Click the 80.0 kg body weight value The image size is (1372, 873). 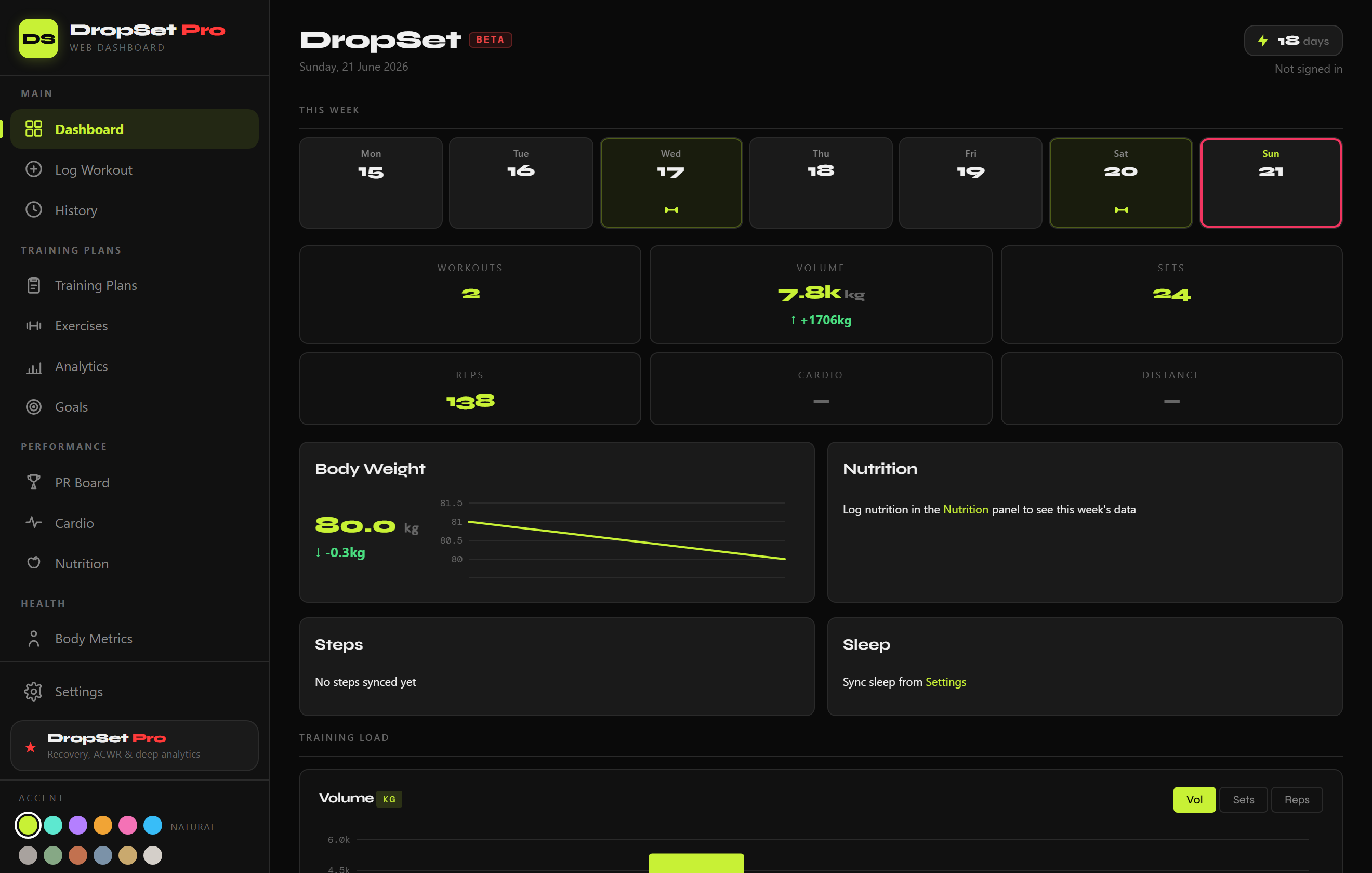[x=366, y=525]
